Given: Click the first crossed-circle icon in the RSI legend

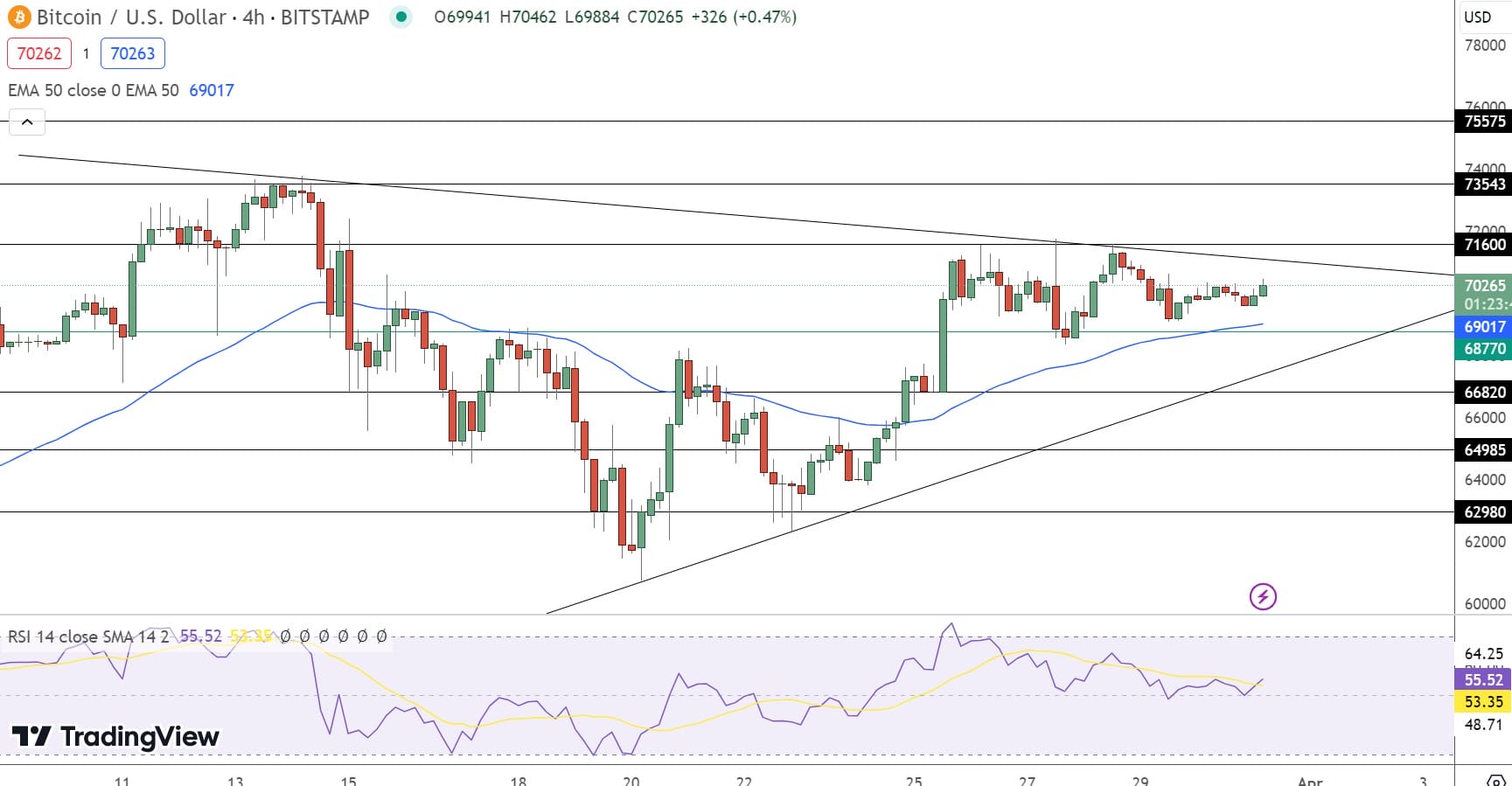Looking at the screenshot, I should click(x=286, y=636).
